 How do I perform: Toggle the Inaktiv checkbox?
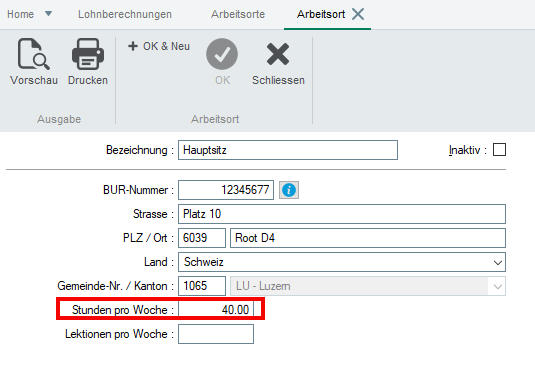point(499,150)
